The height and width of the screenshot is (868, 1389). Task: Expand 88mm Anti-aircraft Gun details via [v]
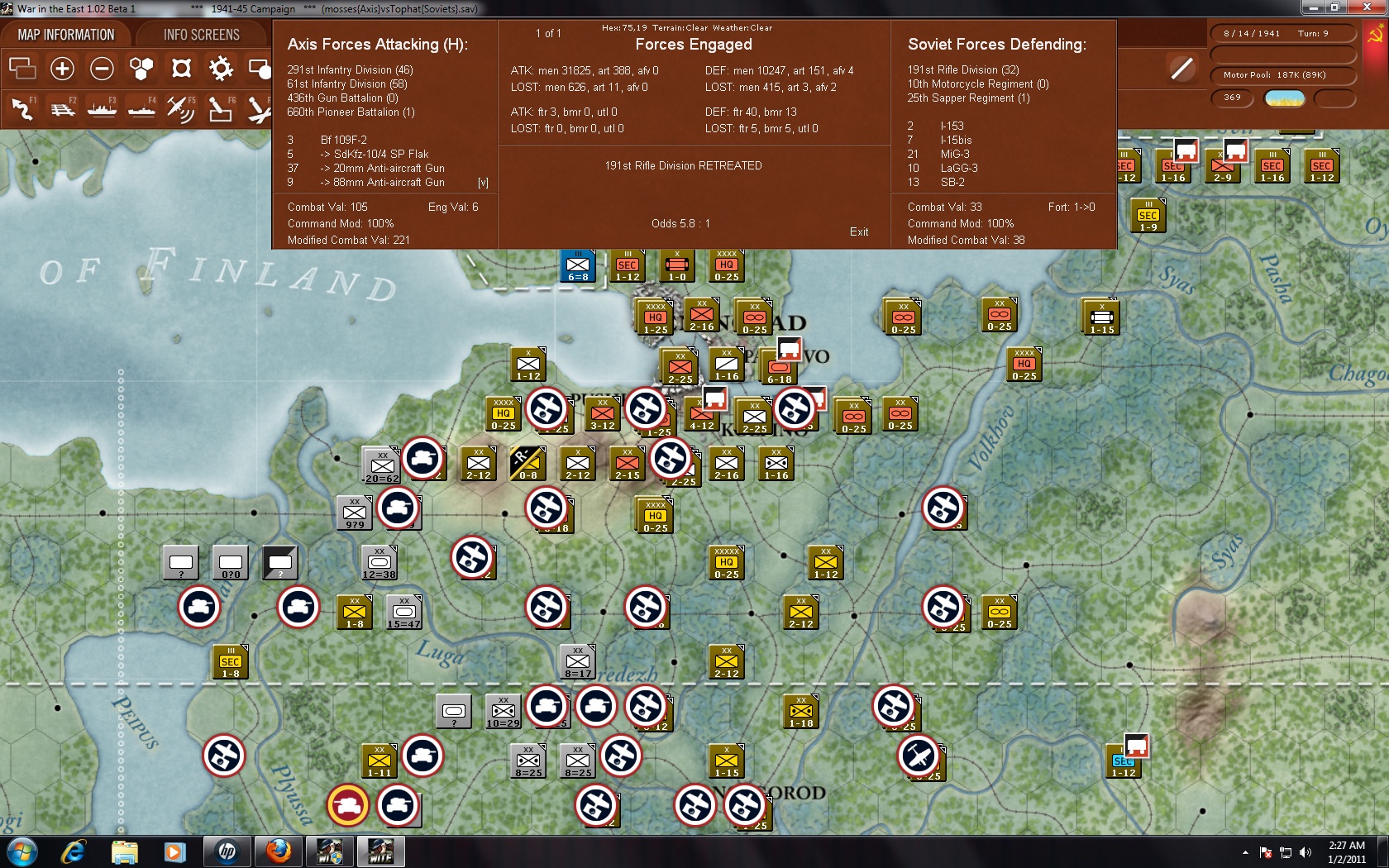click(484, 182)
